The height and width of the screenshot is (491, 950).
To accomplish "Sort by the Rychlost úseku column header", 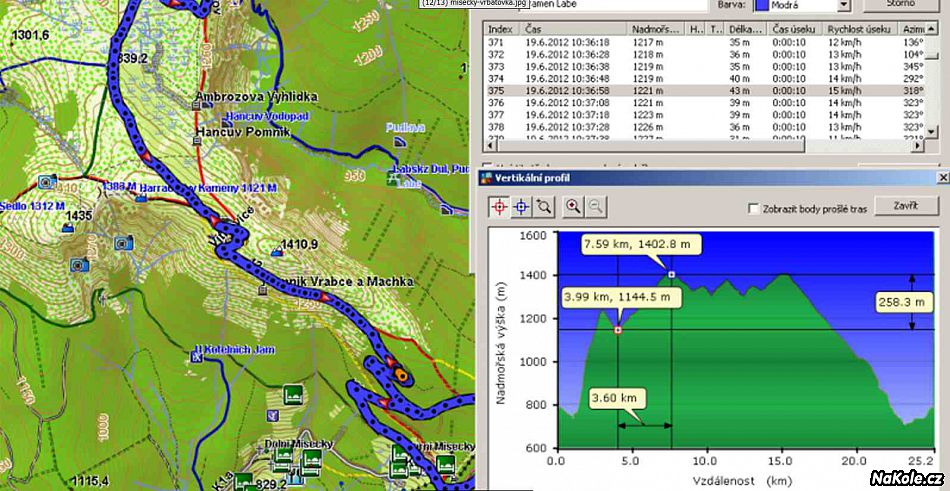I will tap(860, 29).
